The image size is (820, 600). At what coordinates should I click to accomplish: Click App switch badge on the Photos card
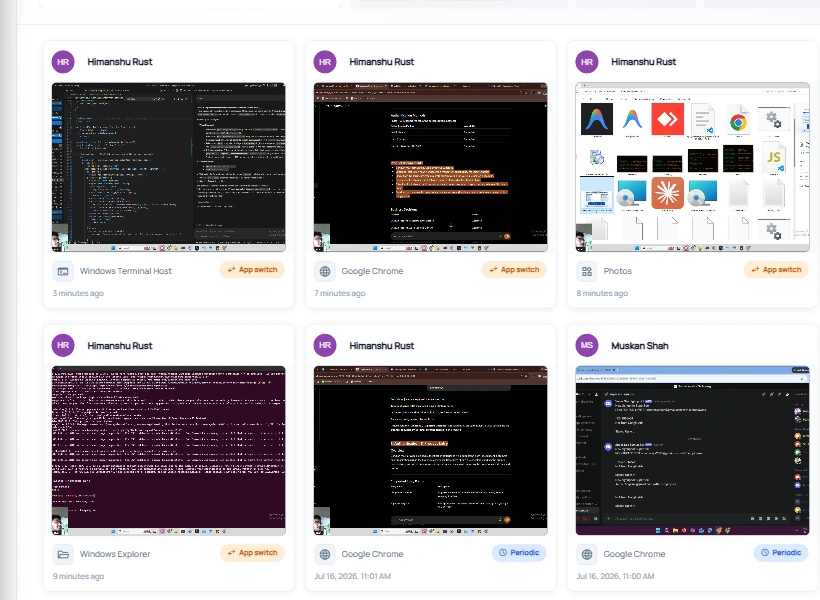tap(776, 270)
